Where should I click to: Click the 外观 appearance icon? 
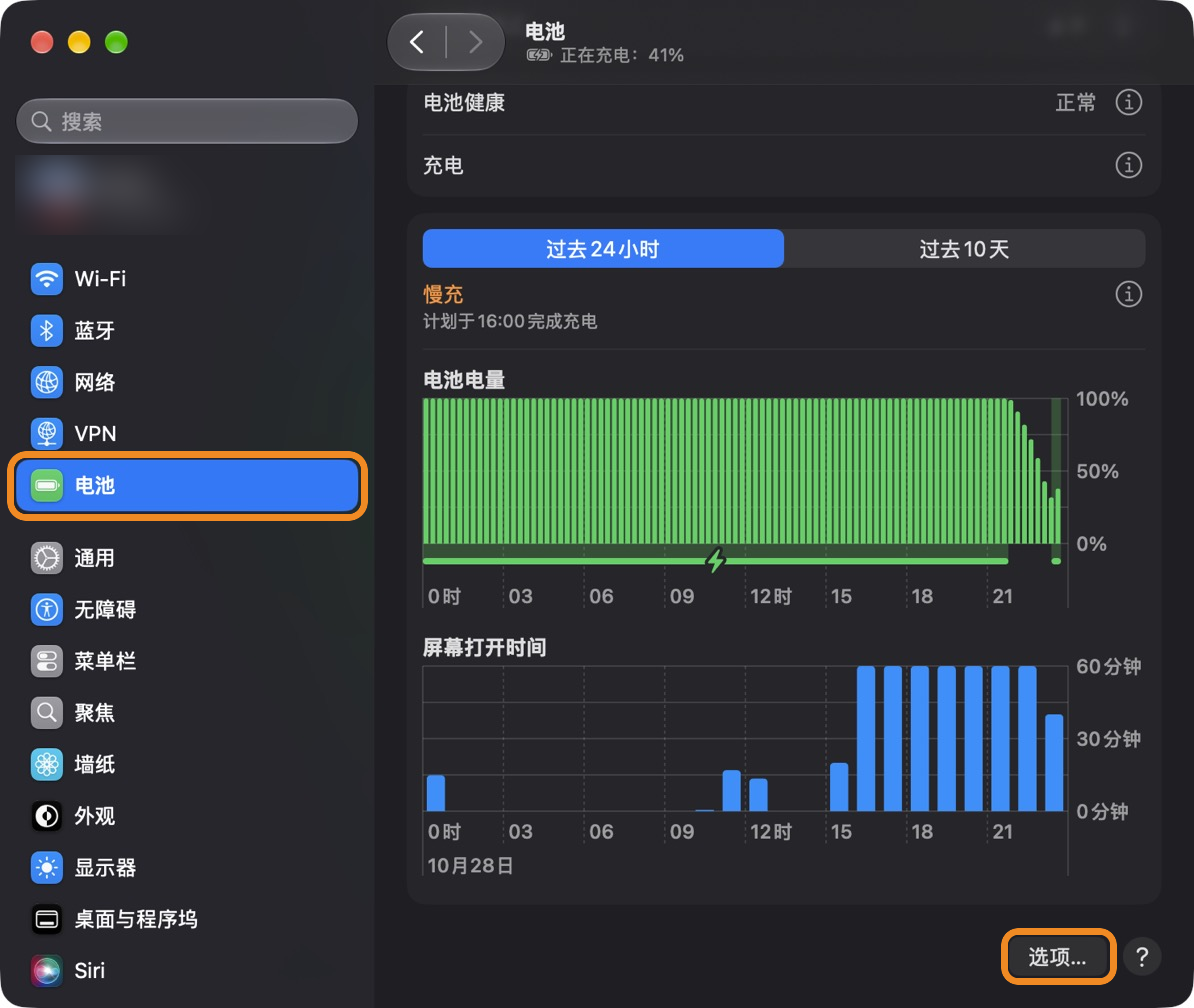(x=46, y=816)
